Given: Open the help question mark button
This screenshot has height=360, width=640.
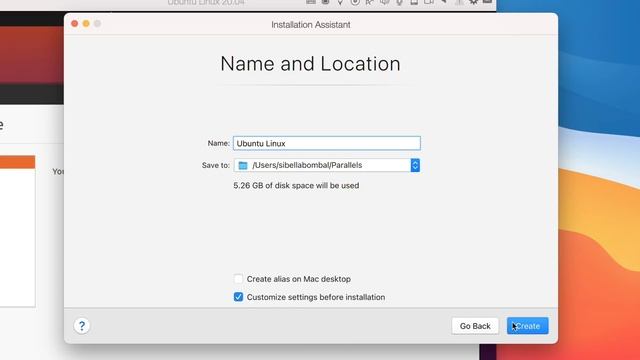Looking at the screenshot, I should [x=82, y=326].
